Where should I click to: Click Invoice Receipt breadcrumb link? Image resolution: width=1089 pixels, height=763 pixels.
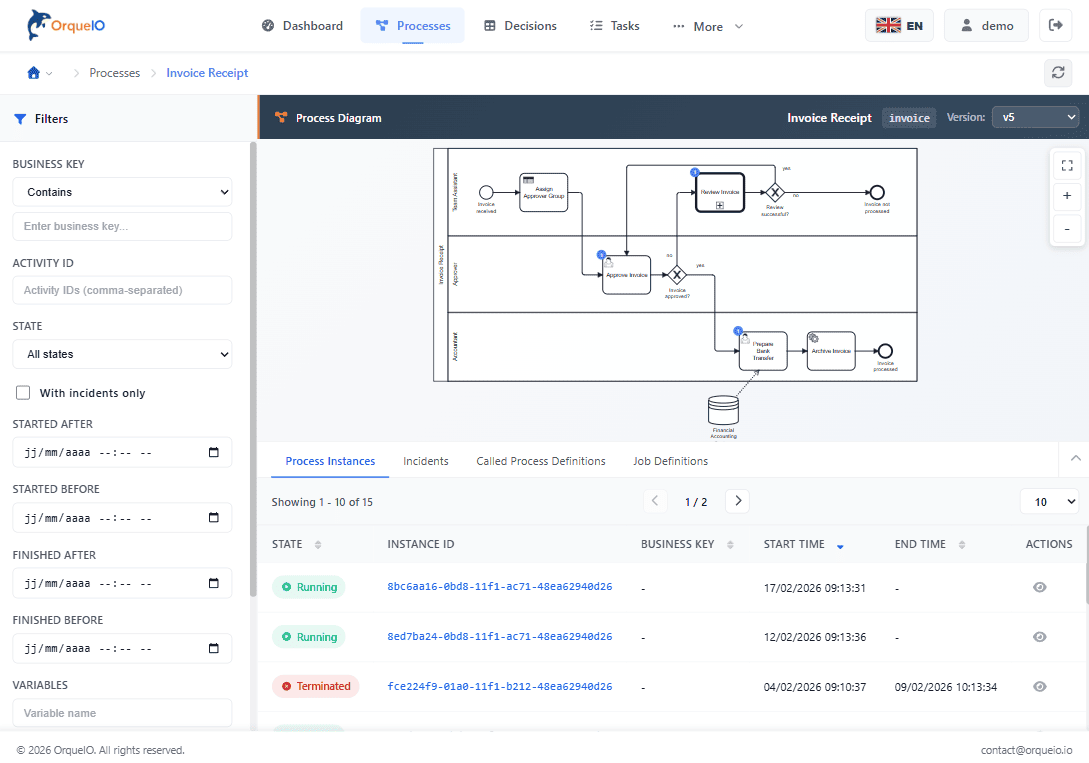[207, 73]
